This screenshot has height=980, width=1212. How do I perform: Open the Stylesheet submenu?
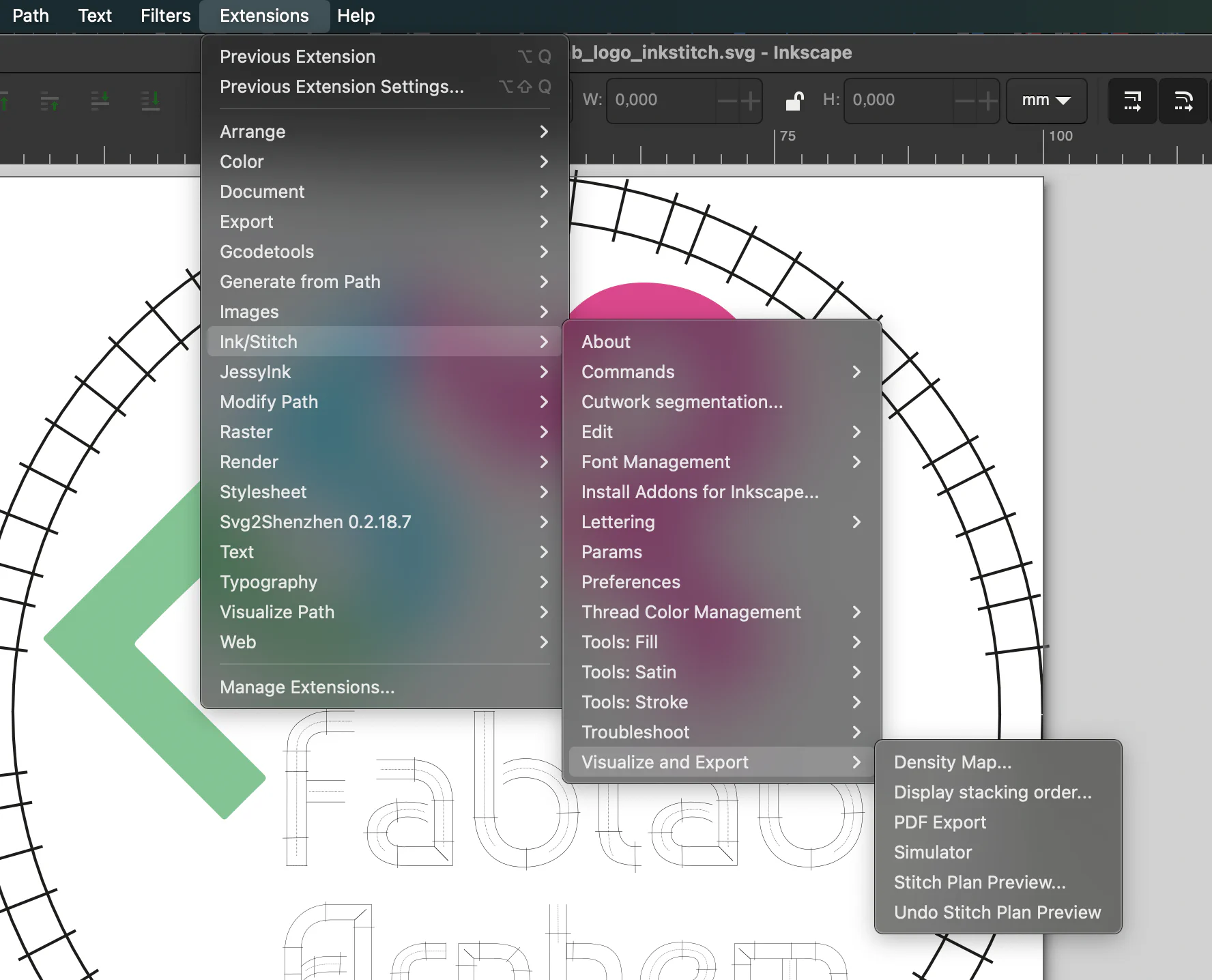coord(385,492)
